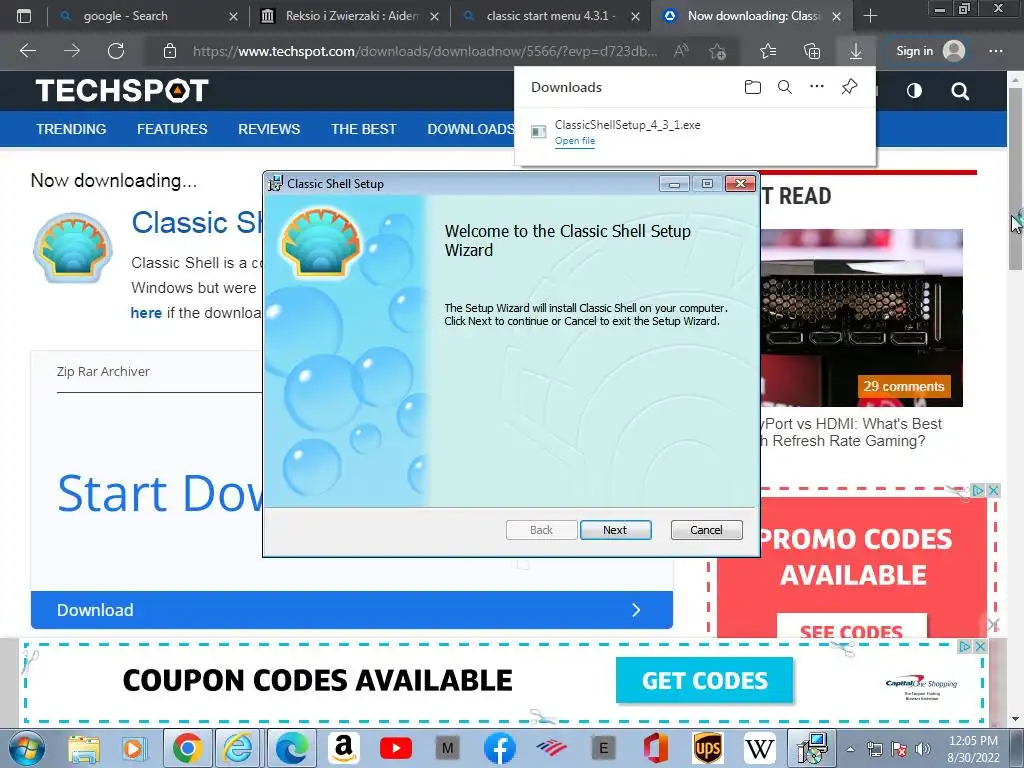This screenshot has width=1024, height=768.
Task: Click the browser Forward arrow
Action: pyautogui.click(x=72, y=51)
